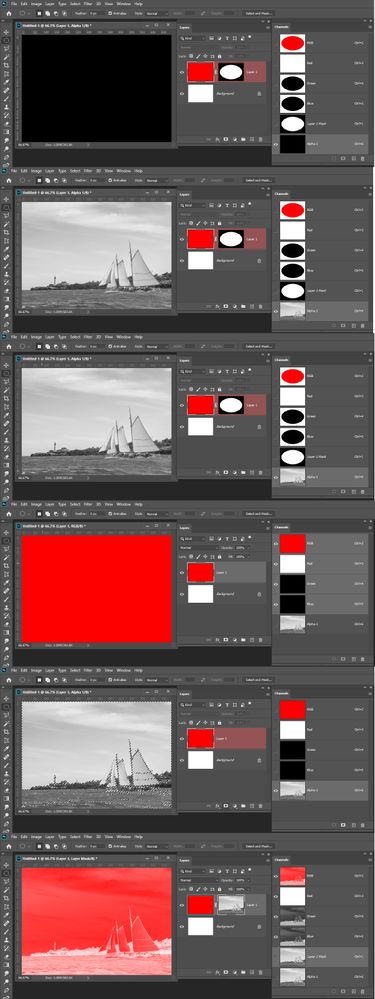Click the Select and Mask button above the black canvas

(x=259, y=12)
